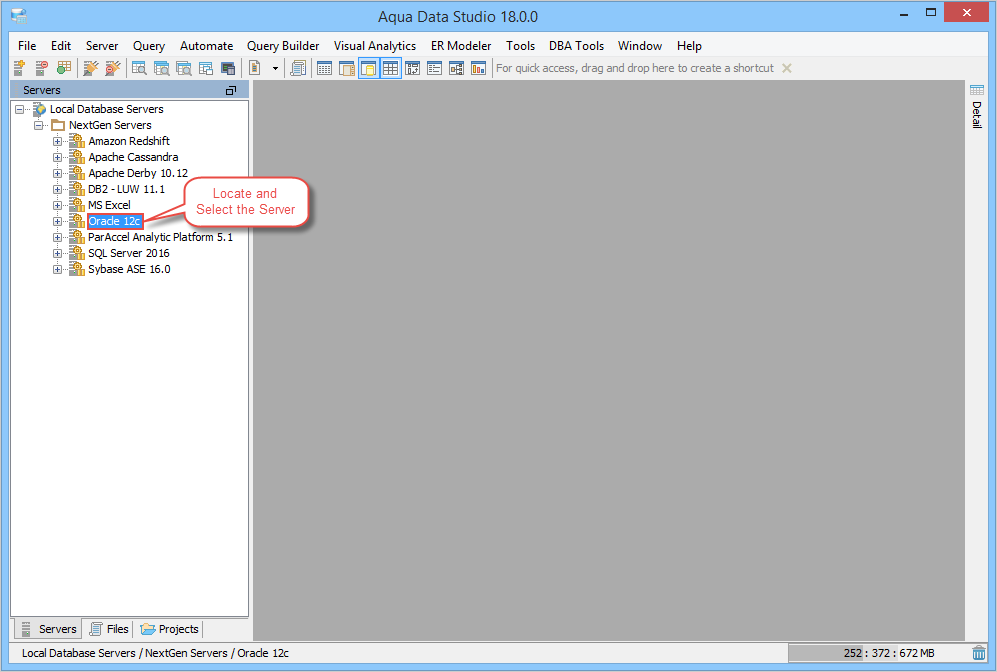Viewport: 997px width, 672px height.
Task: Click the quick access shortcut drop area
Action: coord(635,68)
